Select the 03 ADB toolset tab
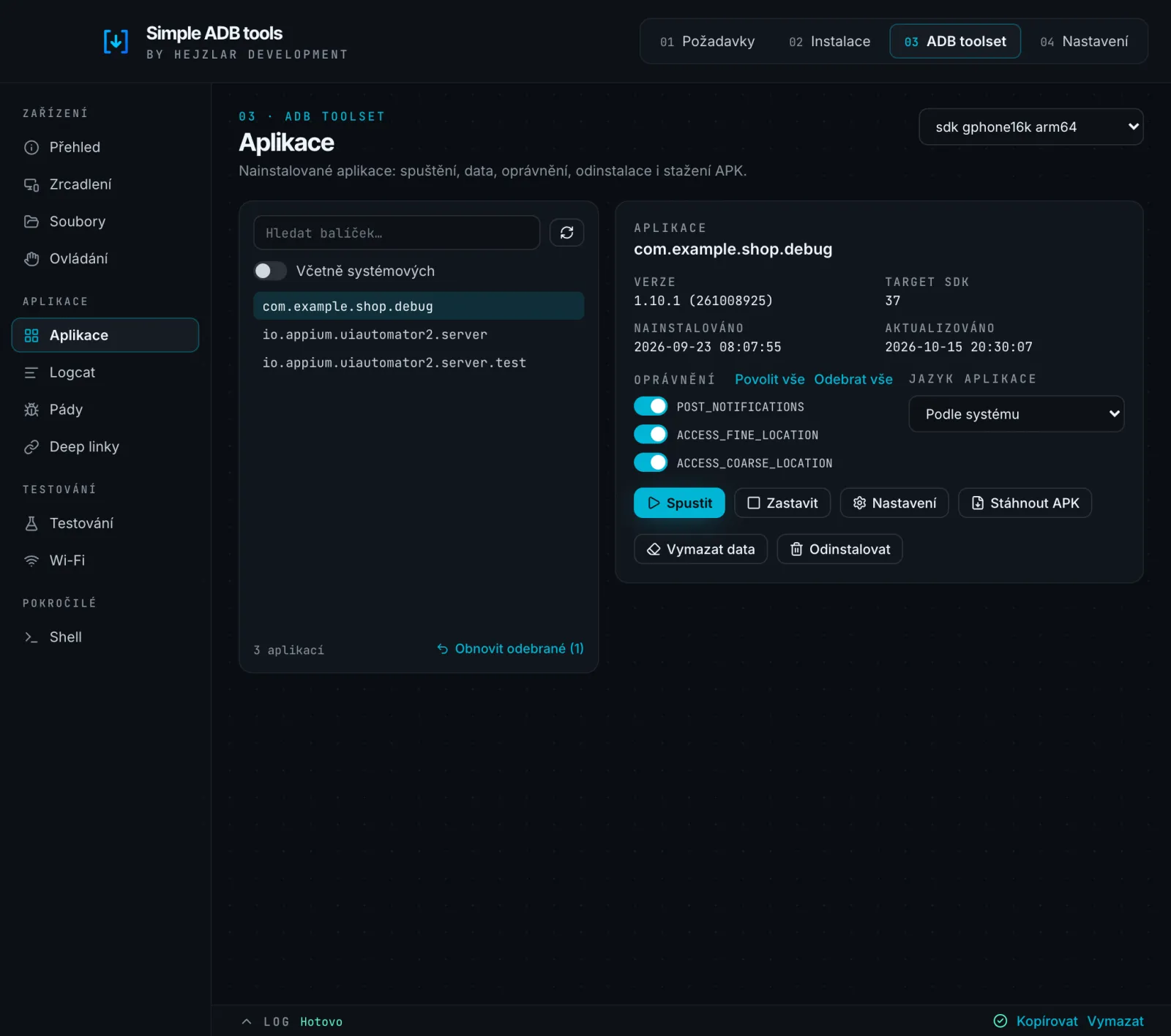Screen dimensions: 1171x1036 (x=955, y=42)
